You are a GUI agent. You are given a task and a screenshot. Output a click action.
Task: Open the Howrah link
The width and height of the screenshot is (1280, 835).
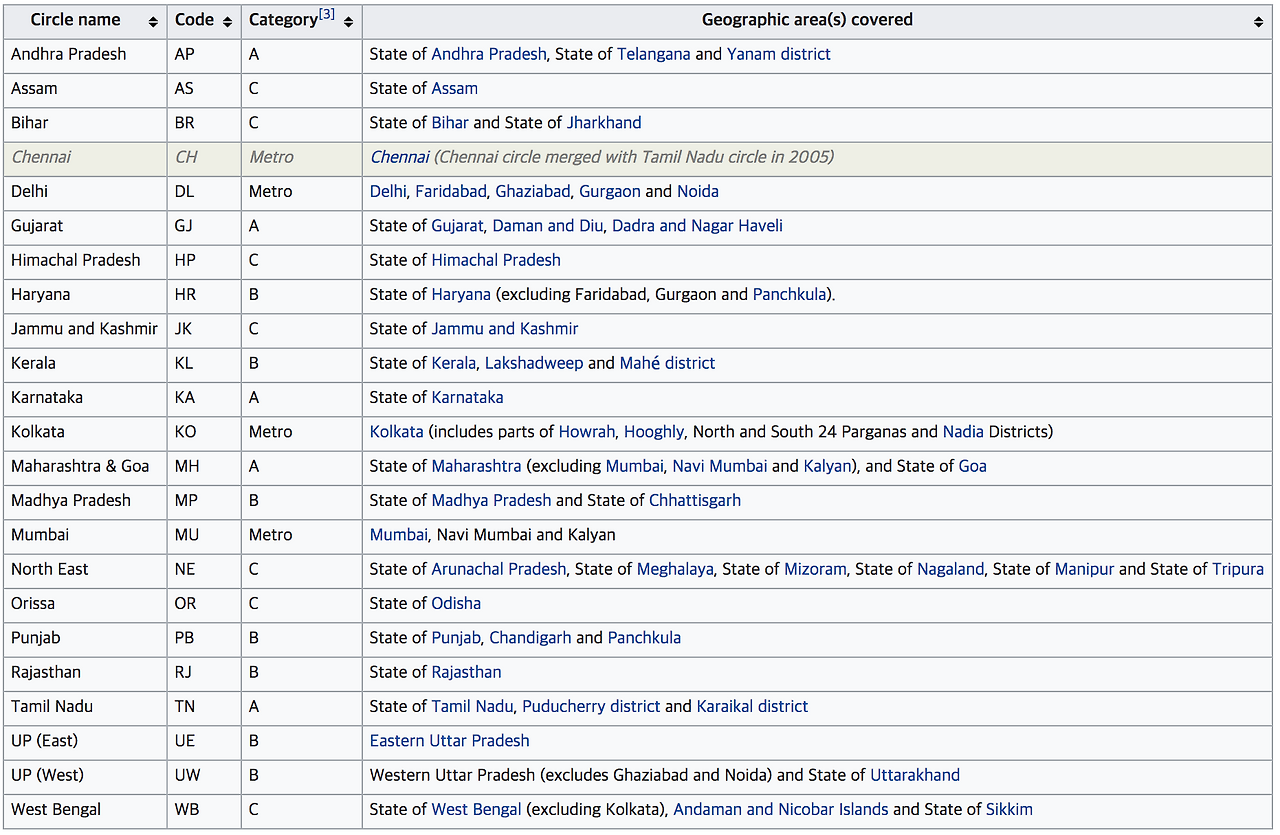(587, 432)
